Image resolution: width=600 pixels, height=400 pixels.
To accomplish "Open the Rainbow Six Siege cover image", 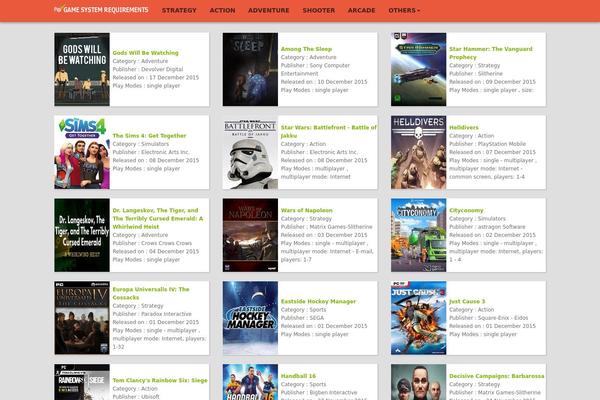I will [82, 382].
